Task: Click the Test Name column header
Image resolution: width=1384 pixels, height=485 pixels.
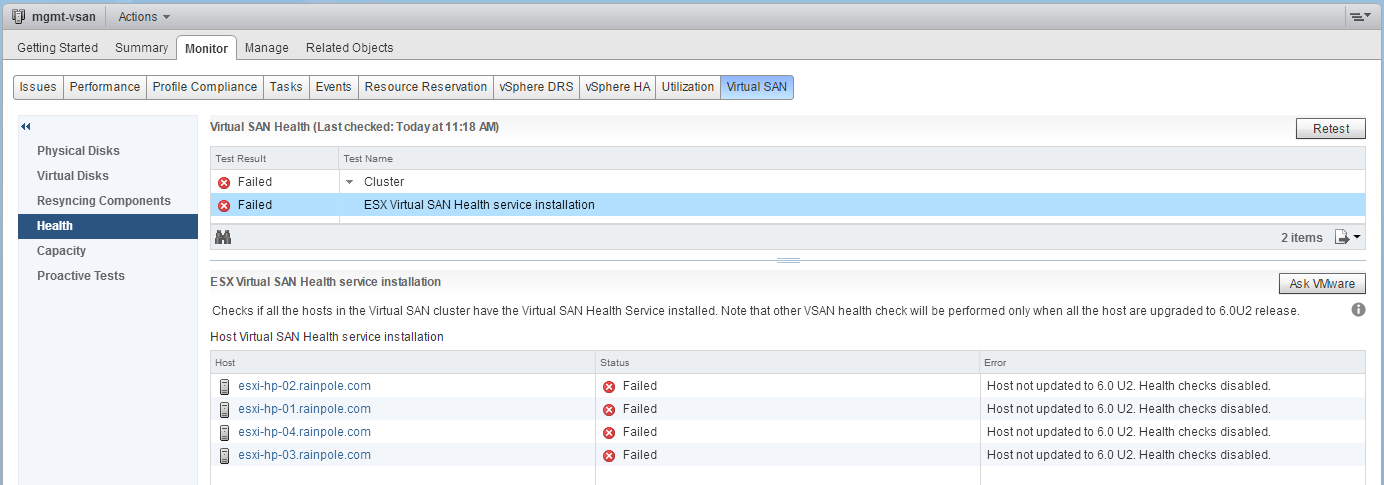Action: [368, 158]
